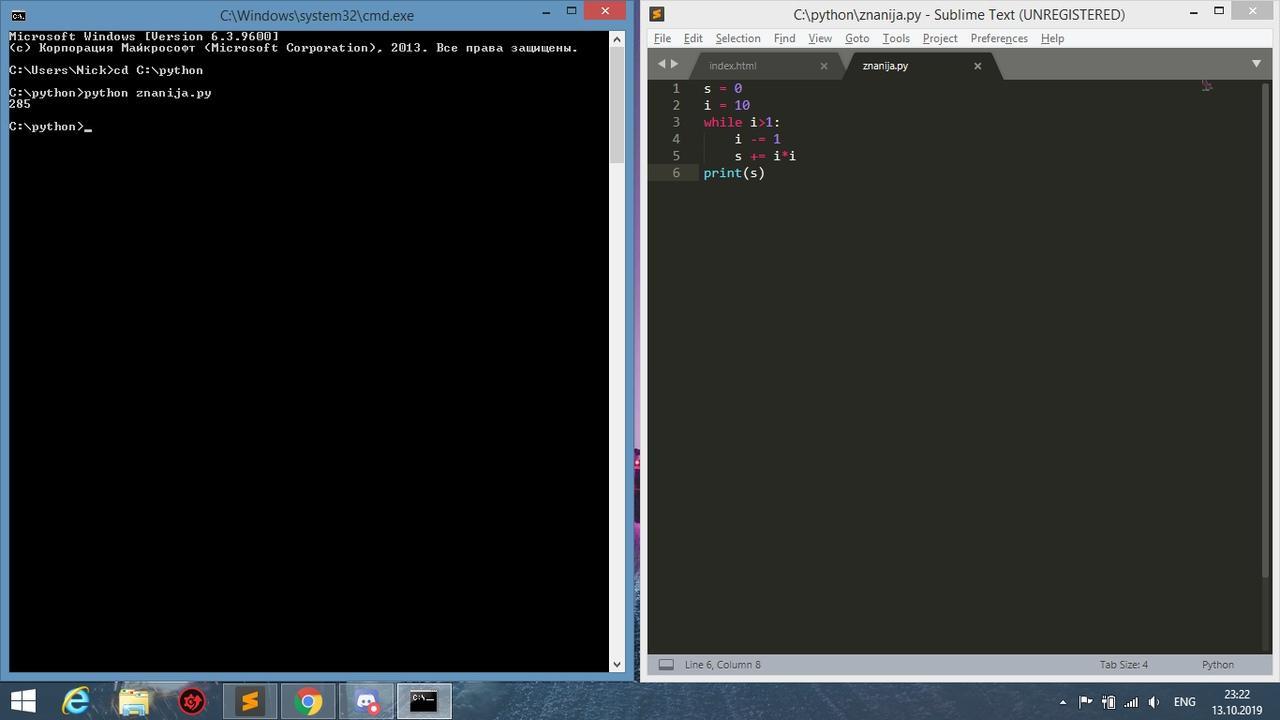Click the 'python znanija.py' command line in cmd
Screen dimensions: 1280x720
tap(110, 93)
